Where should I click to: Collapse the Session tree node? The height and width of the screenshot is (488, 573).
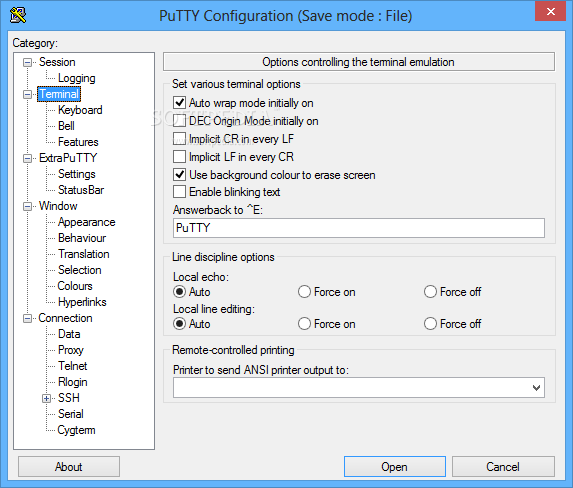27,63
